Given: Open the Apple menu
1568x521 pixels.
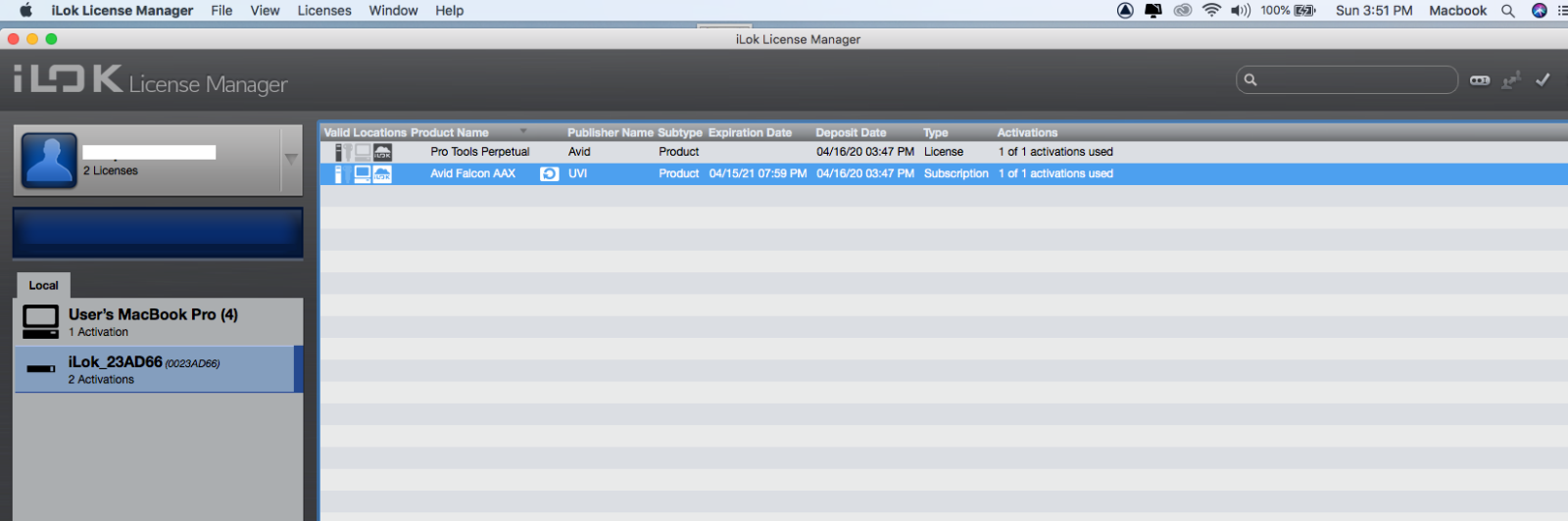Looking at the screenshot, I should 26,11.
